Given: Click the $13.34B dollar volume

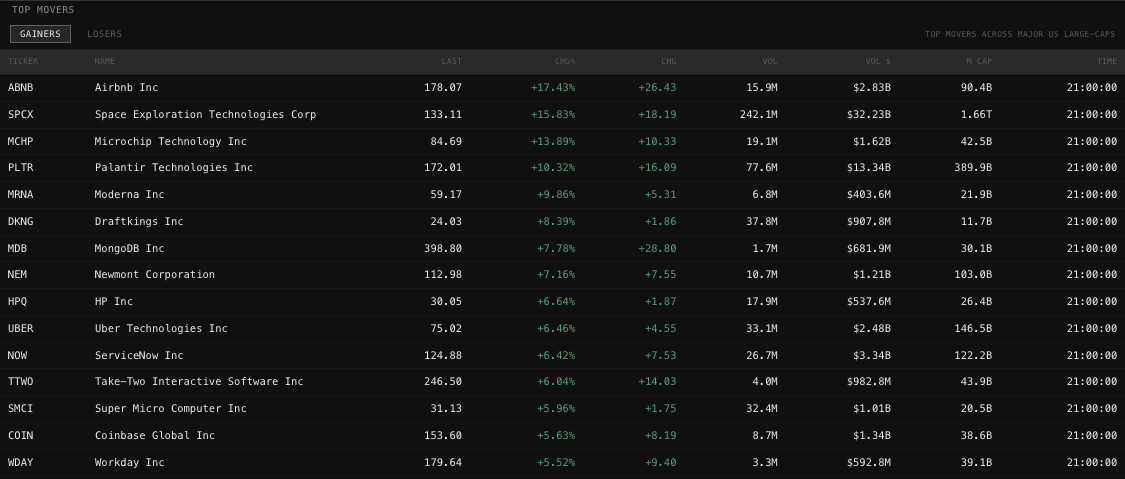Looking at the screenshot, I should point(869,168).
